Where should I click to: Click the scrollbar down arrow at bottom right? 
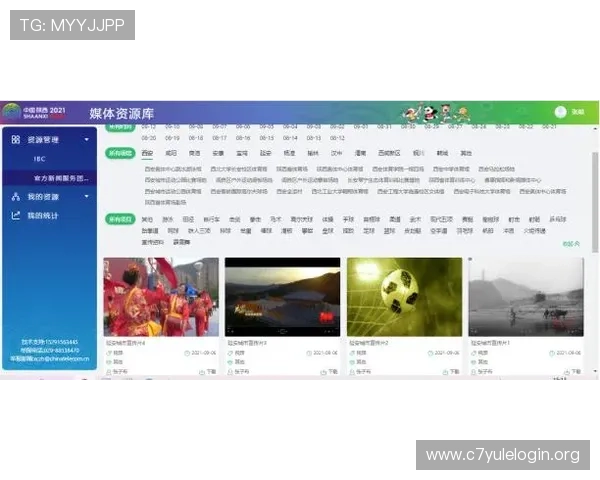pyautogui.click(x=595, y=371)
